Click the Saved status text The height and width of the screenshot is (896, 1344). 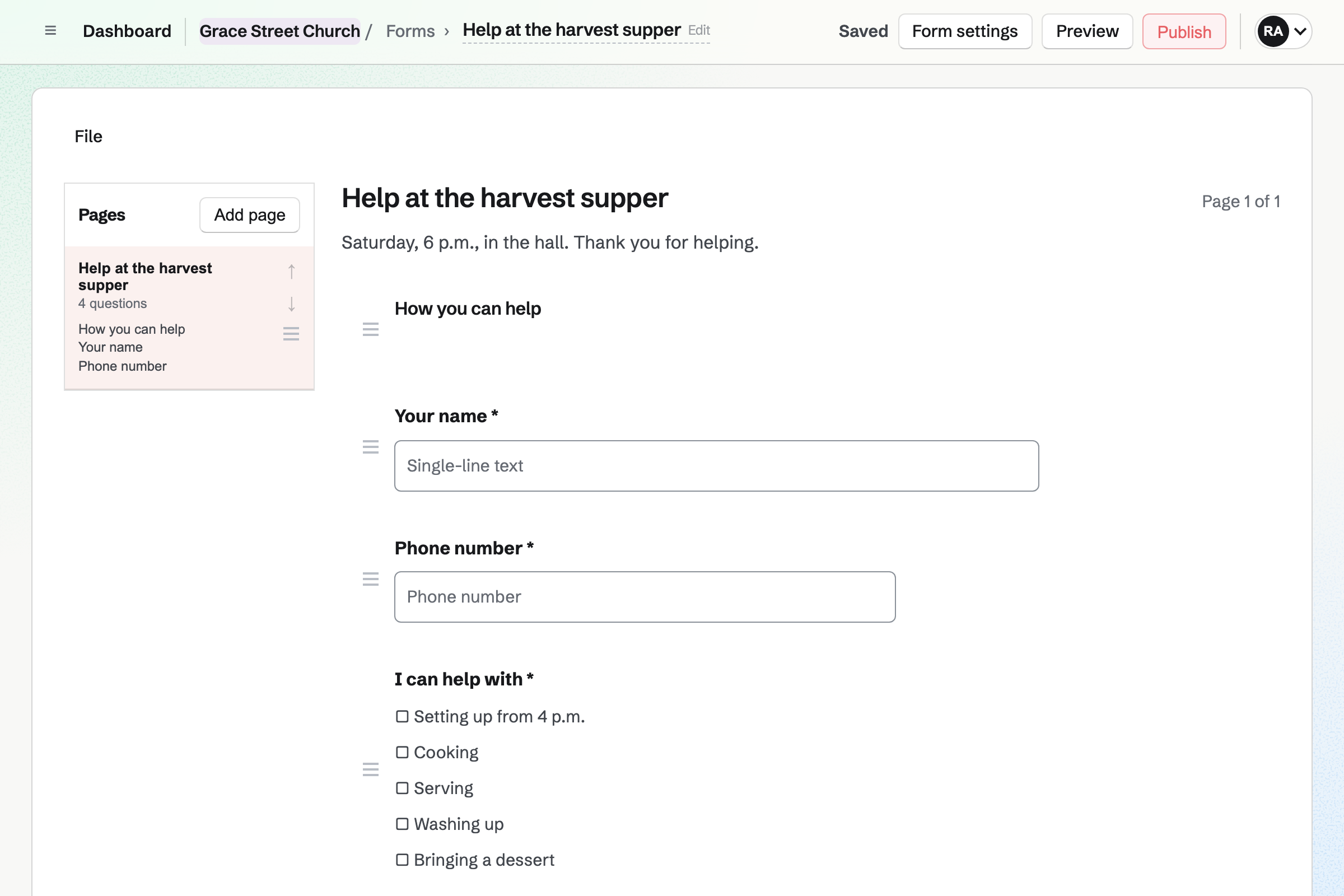click(863, 31)
